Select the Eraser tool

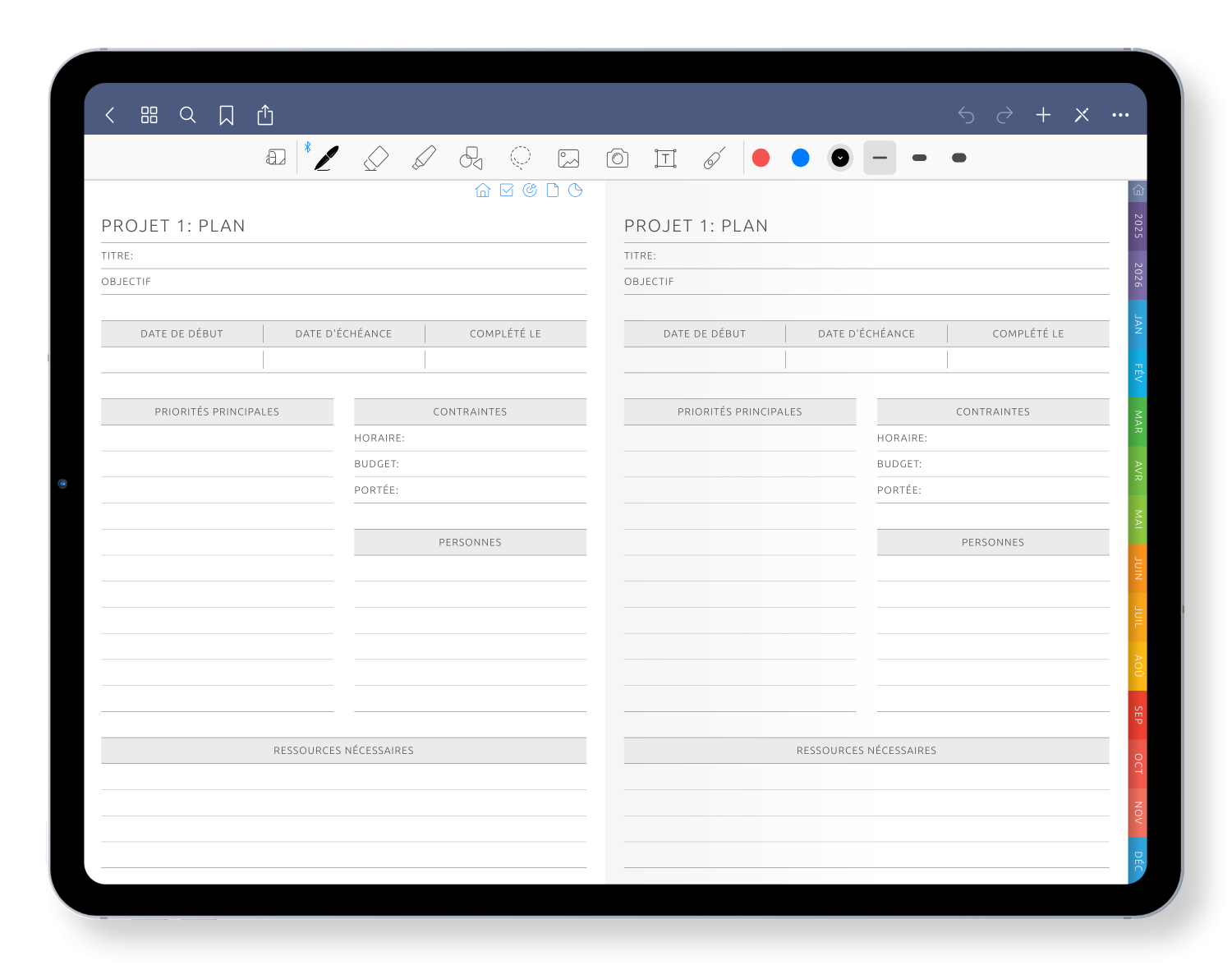375,158
